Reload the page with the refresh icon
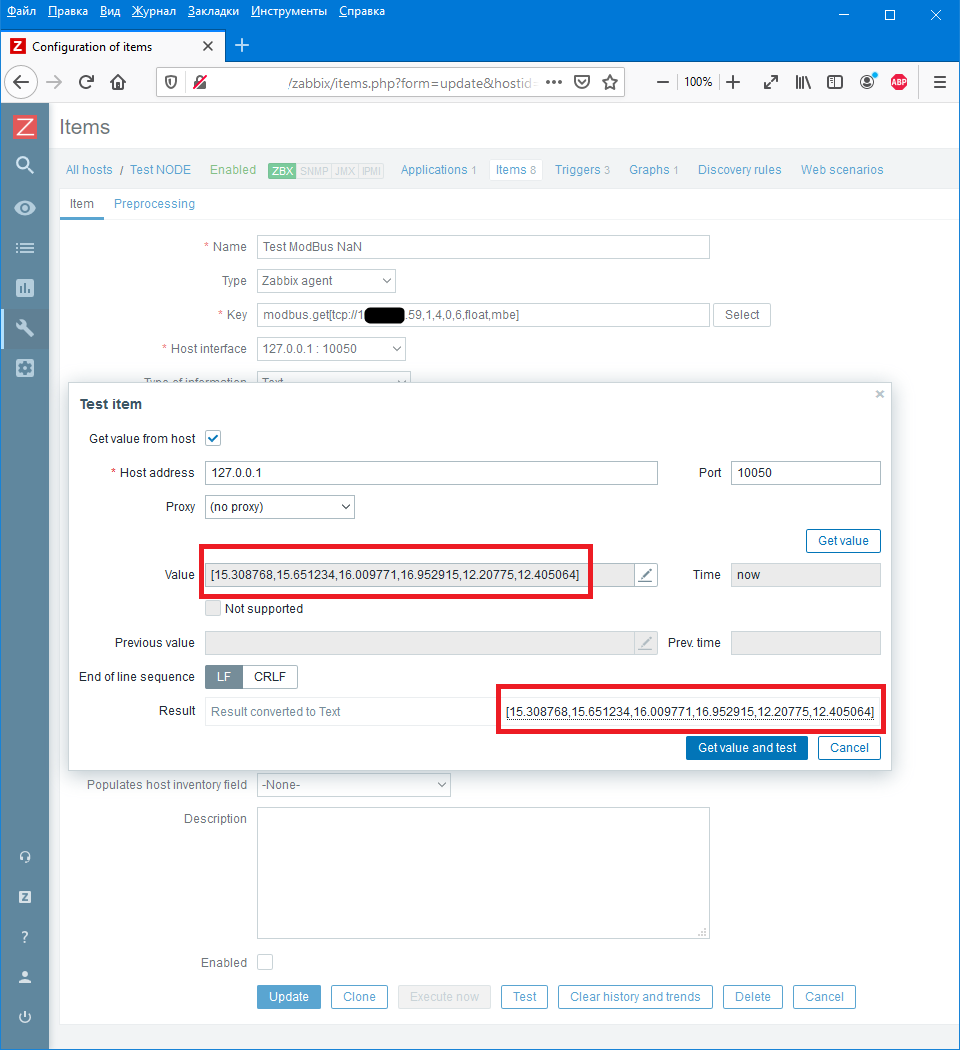The image size is (960, 1050). [x=86, y=82]
